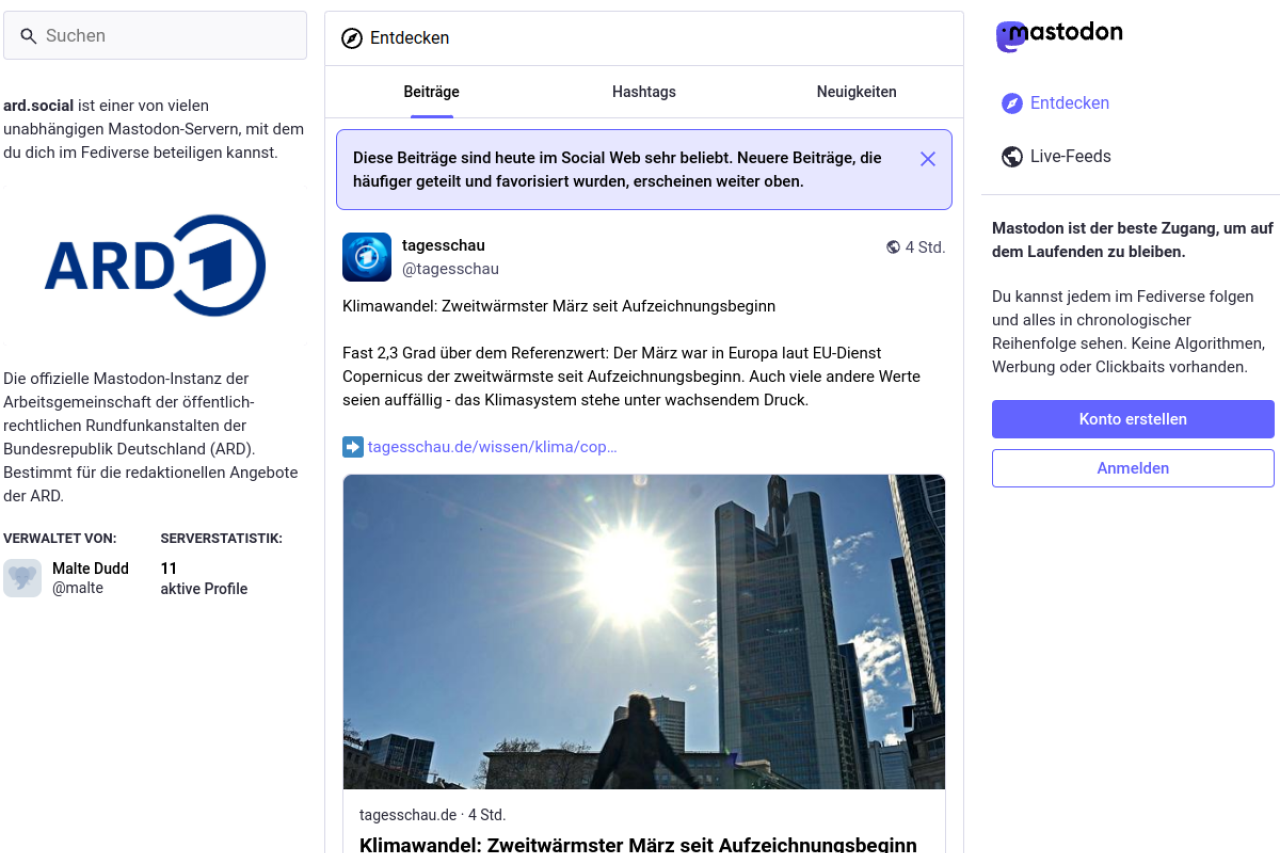The height and width of the screenshot is (853, 1280).
Task: Select the Beiträge tab
Action: (x=431, y=92)
